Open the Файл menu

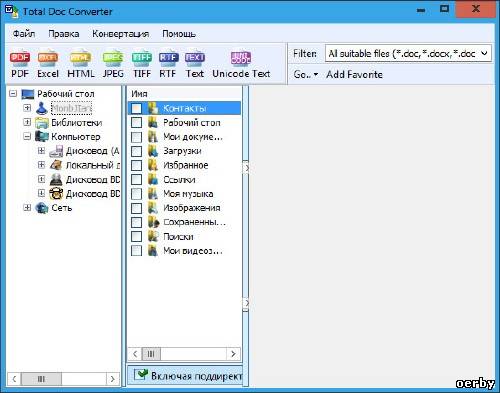(24, 34)
